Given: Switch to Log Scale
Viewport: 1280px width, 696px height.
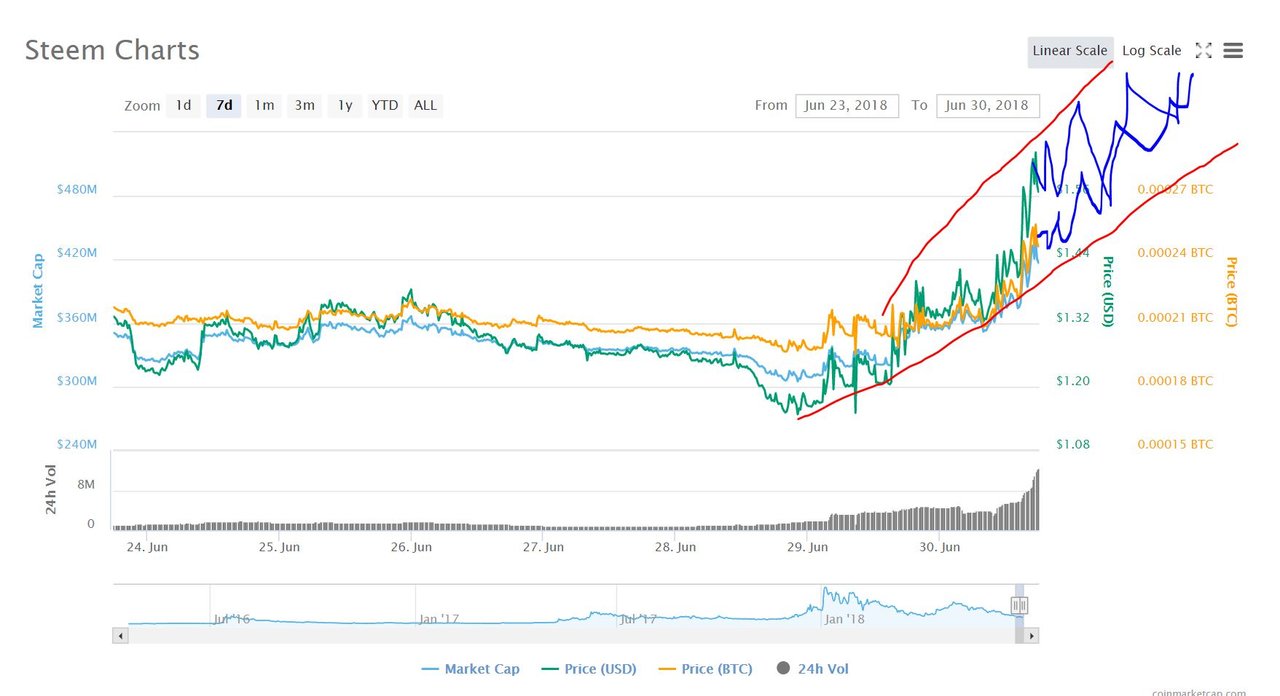Looking at the screenshot, I should click(1151, 51).
